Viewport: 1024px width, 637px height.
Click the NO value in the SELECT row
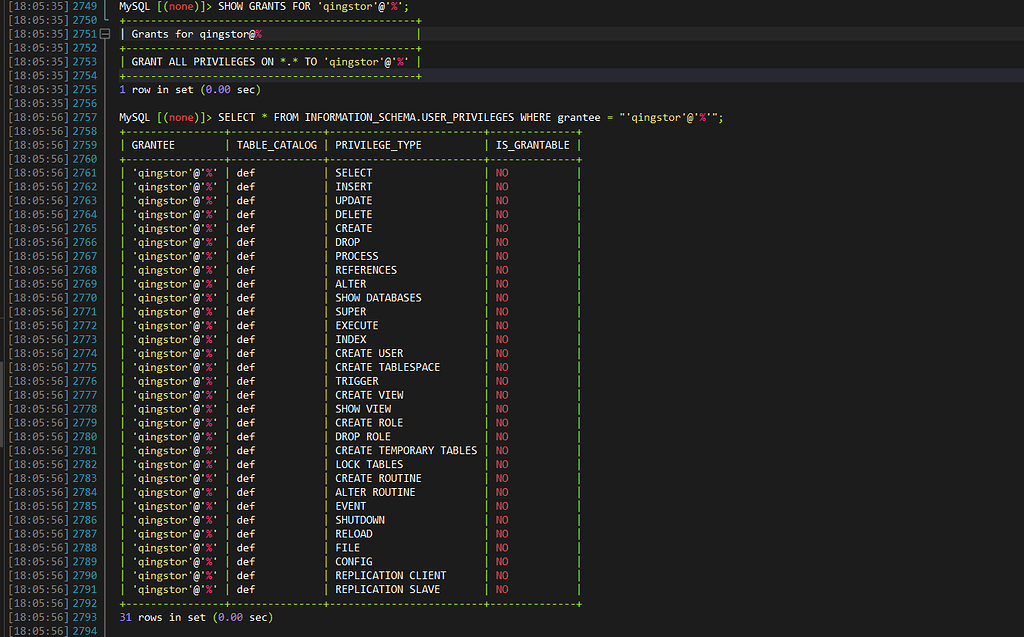pos(502,173)
